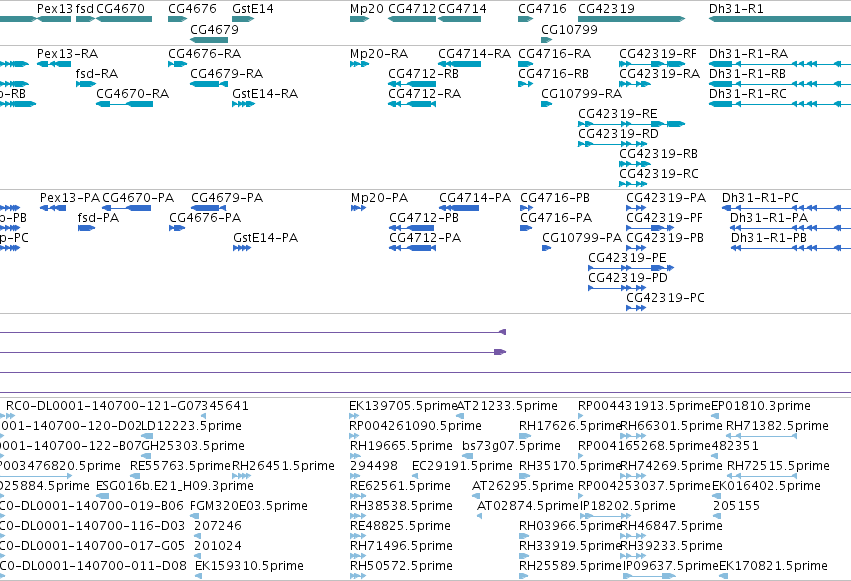Select protein Mp20-PA
The height and width of the screenshot is (581, 851).
click(x=379, y=198)
